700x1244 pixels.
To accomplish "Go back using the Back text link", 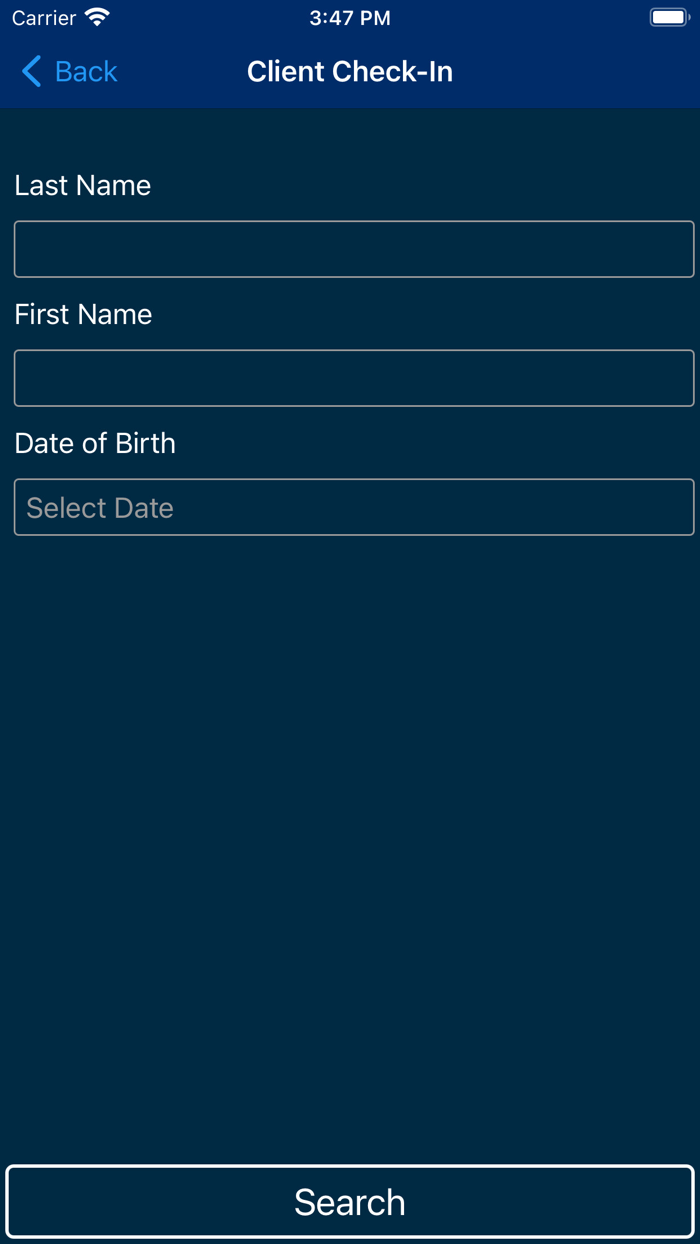I will 86,72.
